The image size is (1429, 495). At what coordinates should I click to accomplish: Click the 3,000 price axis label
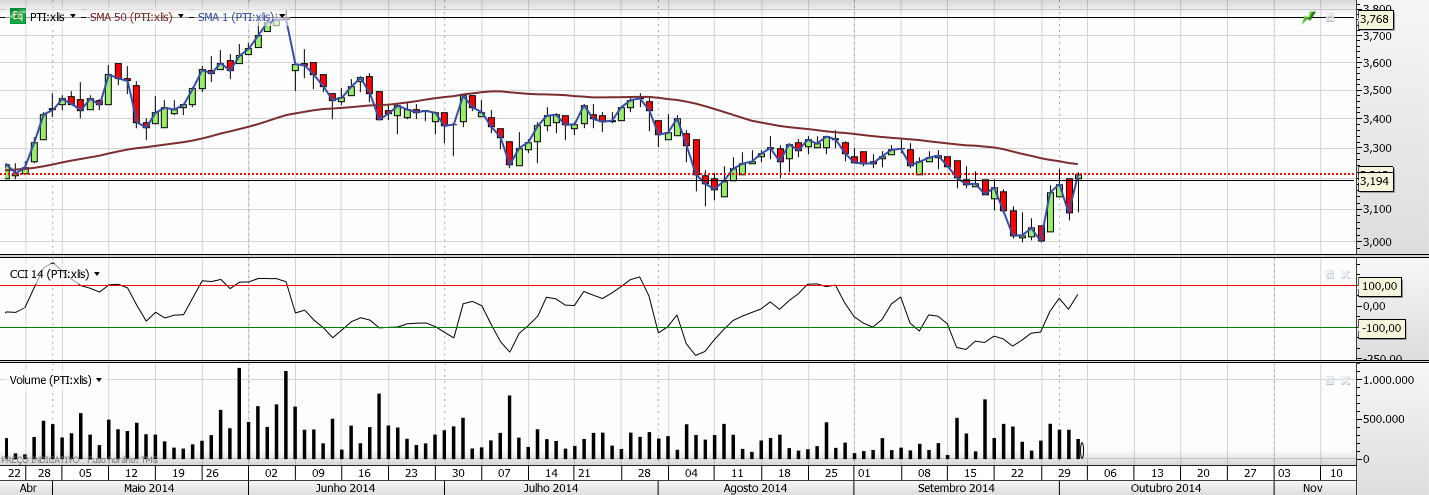click(x=1377, y=242)
